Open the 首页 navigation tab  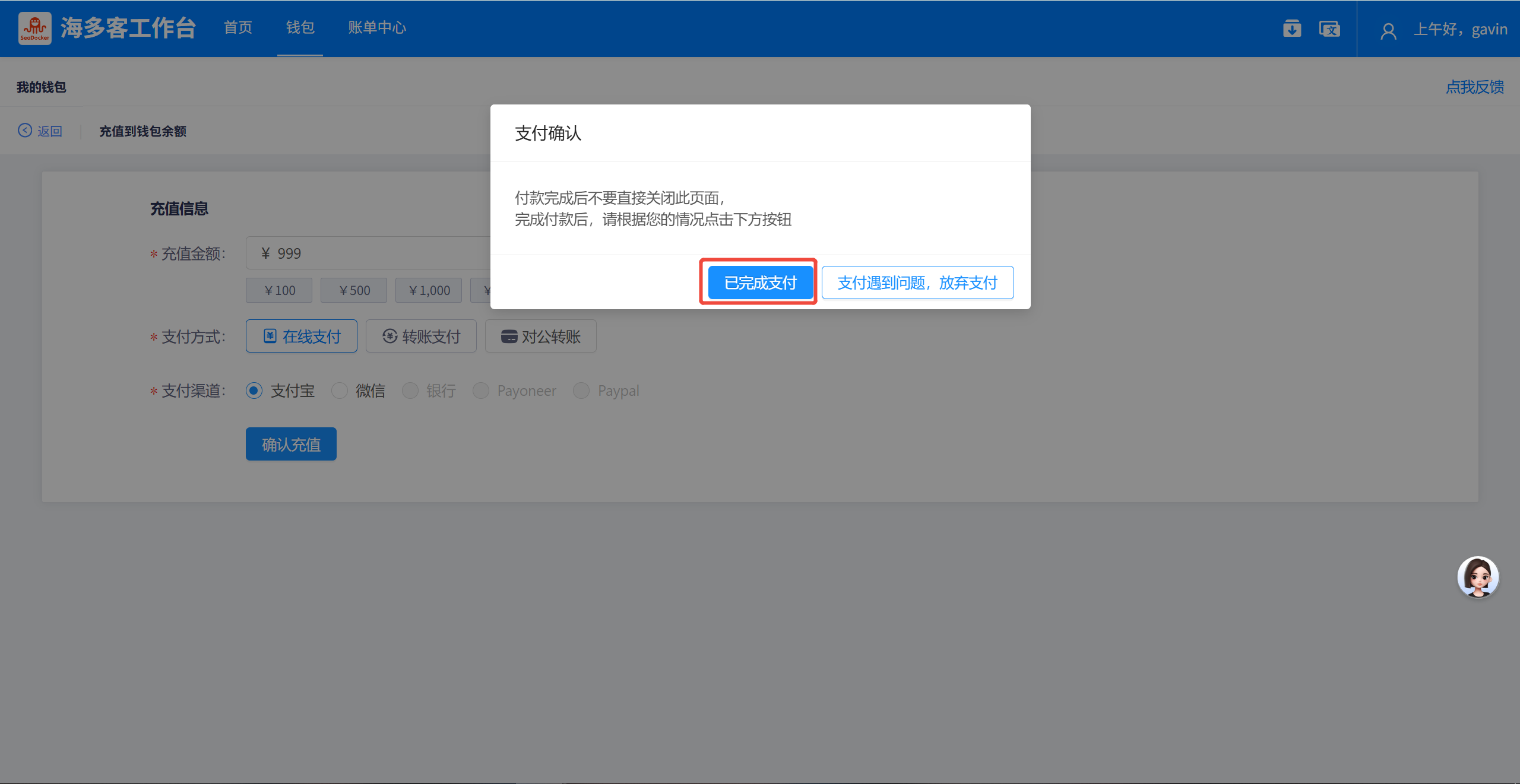point(238,28)
